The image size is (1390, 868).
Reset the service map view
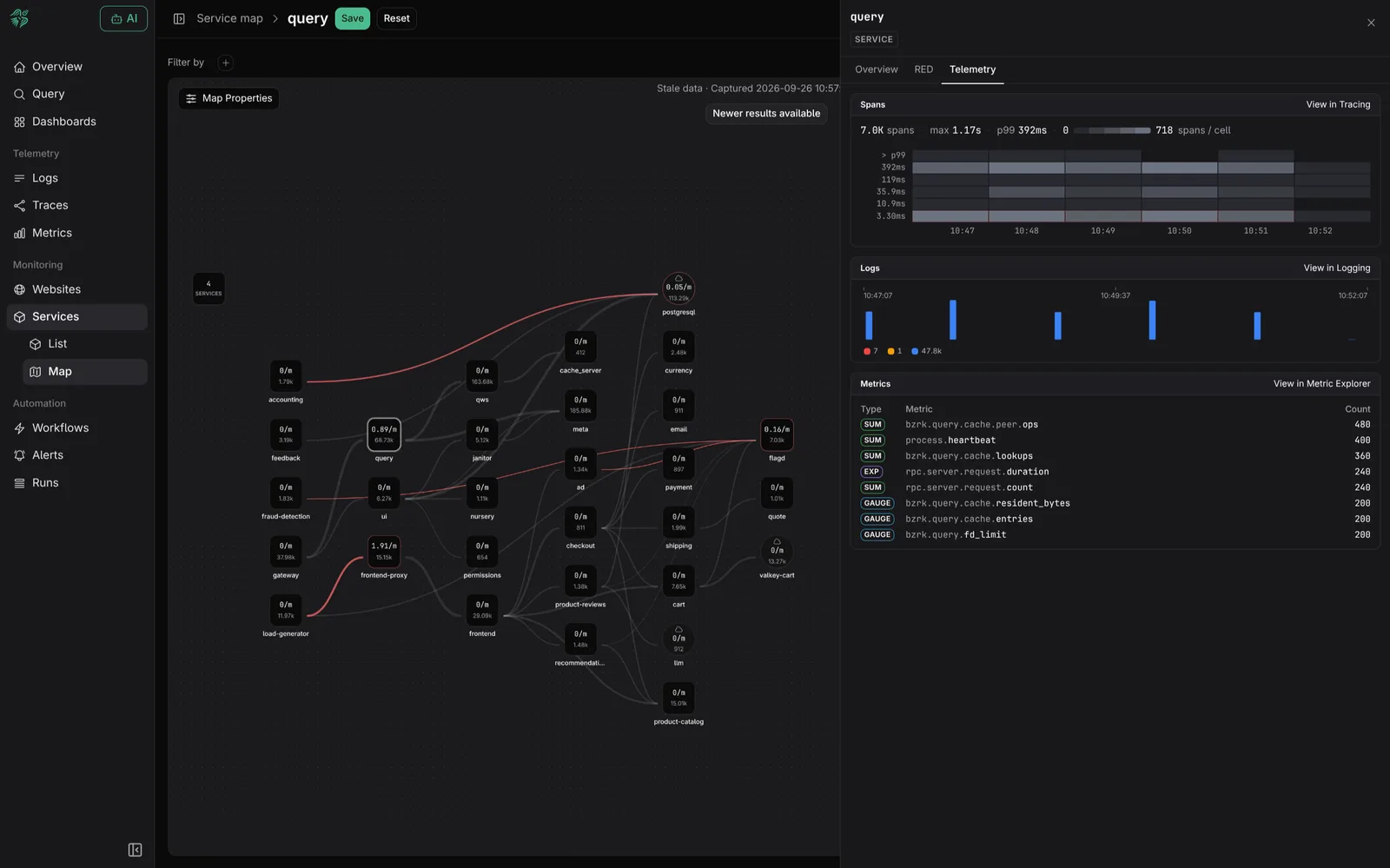[396, 18]
